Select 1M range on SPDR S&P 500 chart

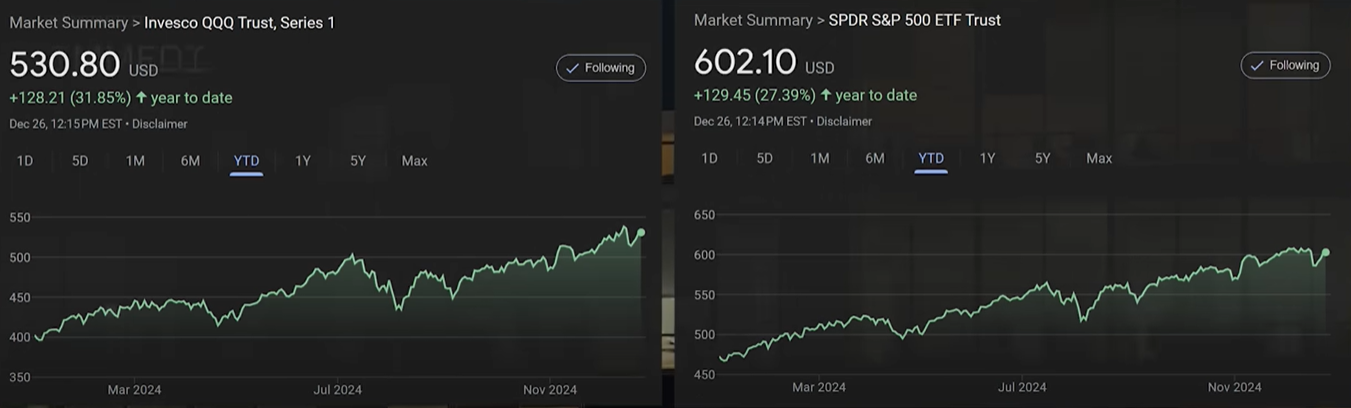coord(819,158)
